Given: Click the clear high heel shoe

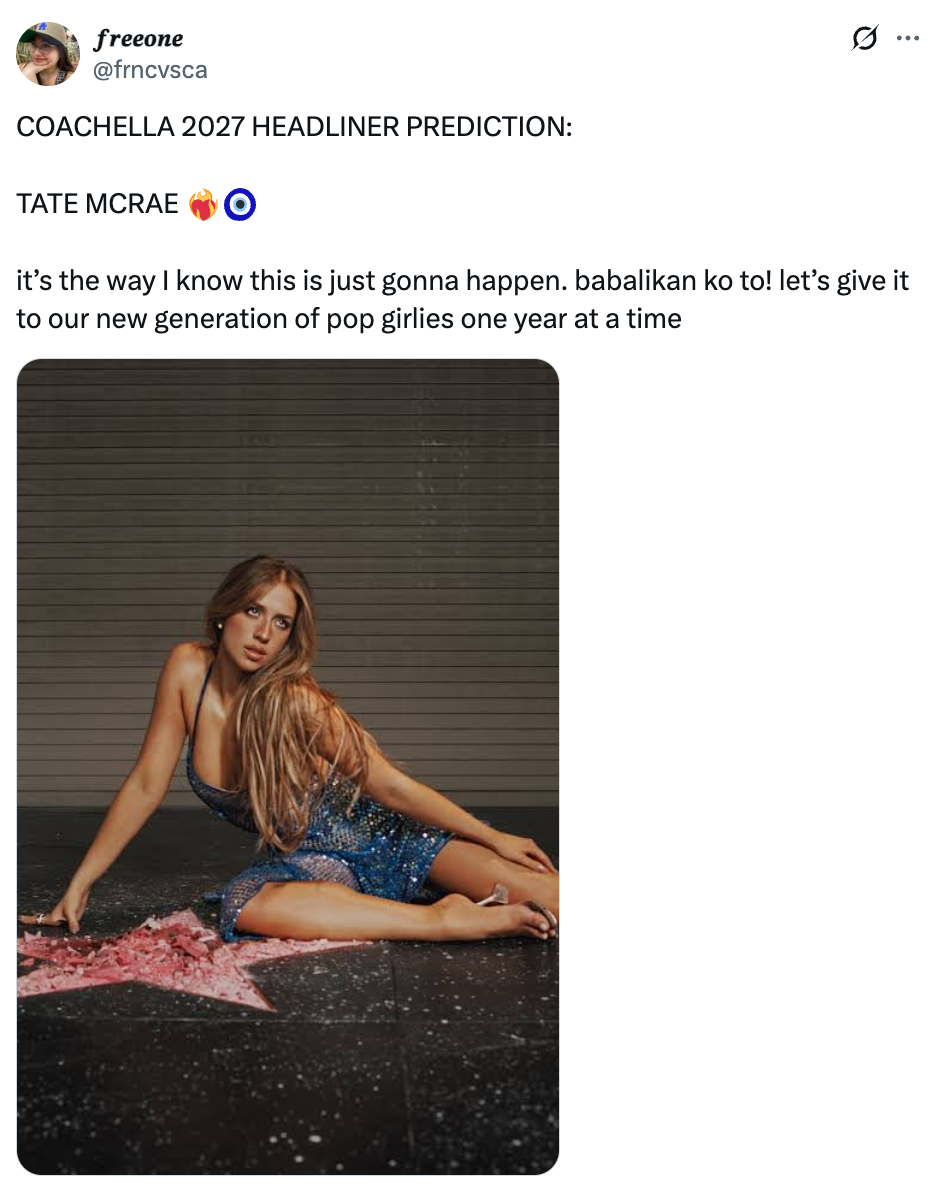Looking at the screenshot, I should click(x=495, y=895).
